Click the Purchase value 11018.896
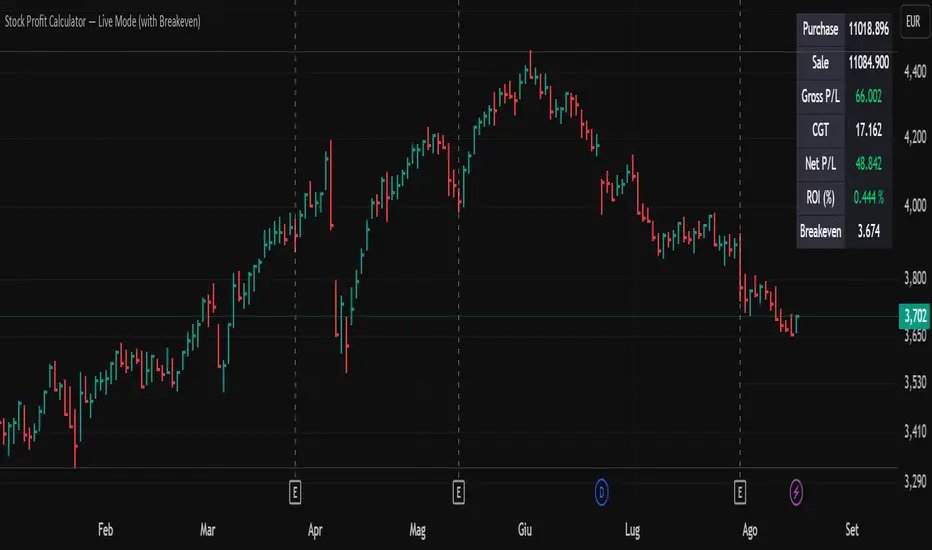This screenshot has width=932, height=550. [868, 29]
